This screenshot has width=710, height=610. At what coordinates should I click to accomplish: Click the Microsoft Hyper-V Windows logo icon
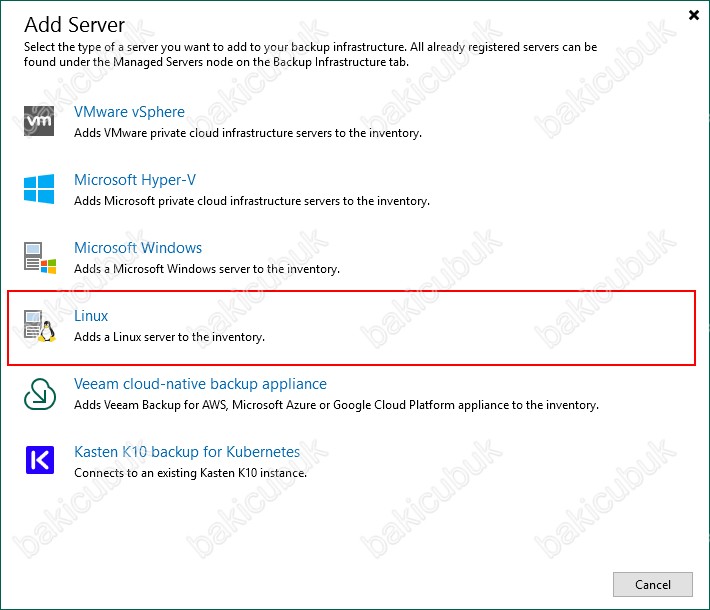[x=39, y=188]
